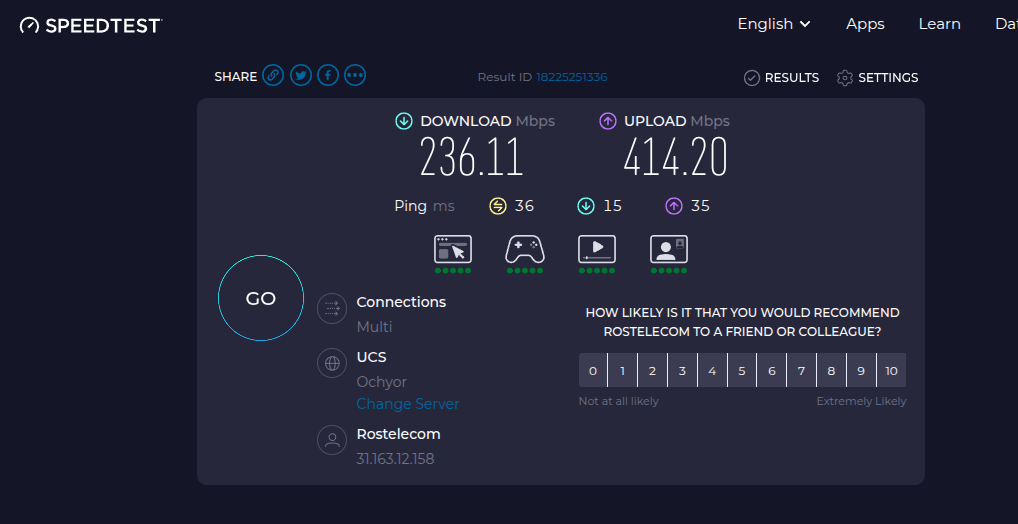
Task: Start the test with GO button
Action: coord(261,298)
